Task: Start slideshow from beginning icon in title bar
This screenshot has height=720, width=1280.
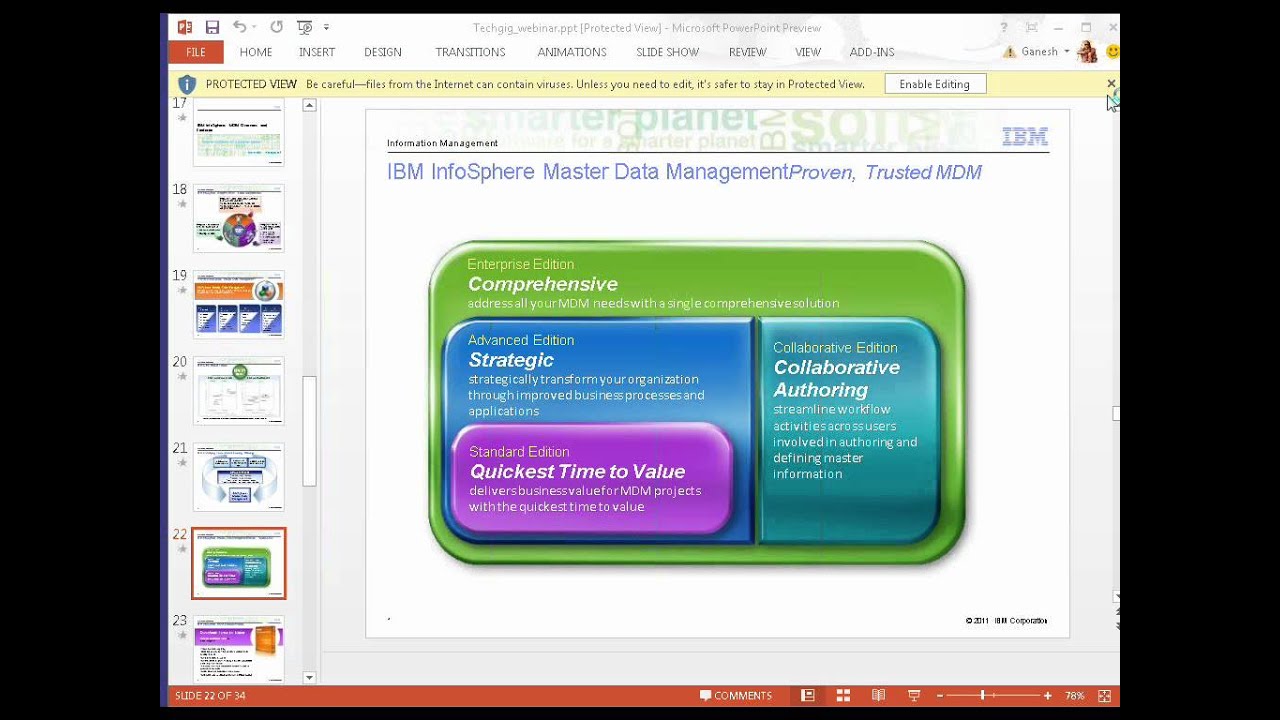Action: coord(304,27)
